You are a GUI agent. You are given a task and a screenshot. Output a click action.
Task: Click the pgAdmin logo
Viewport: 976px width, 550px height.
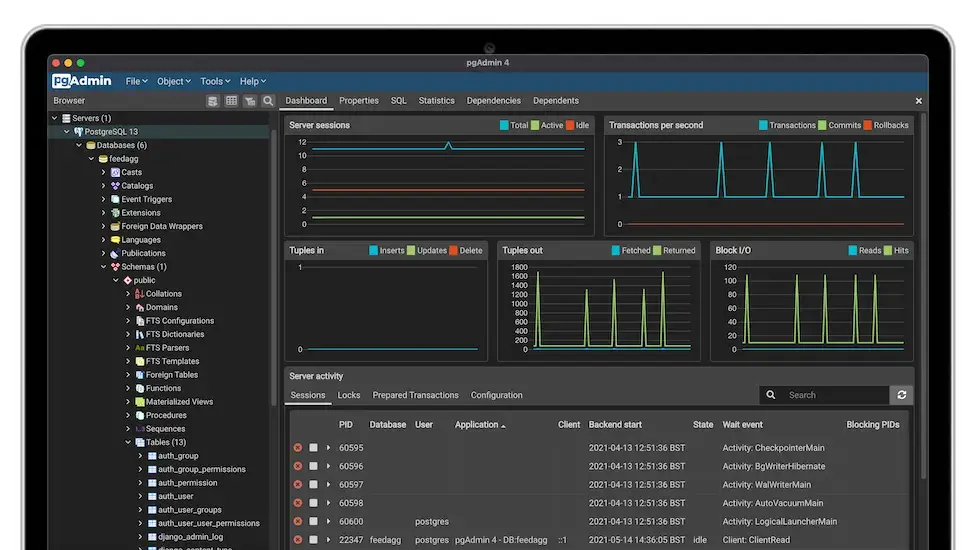[82, 81]
